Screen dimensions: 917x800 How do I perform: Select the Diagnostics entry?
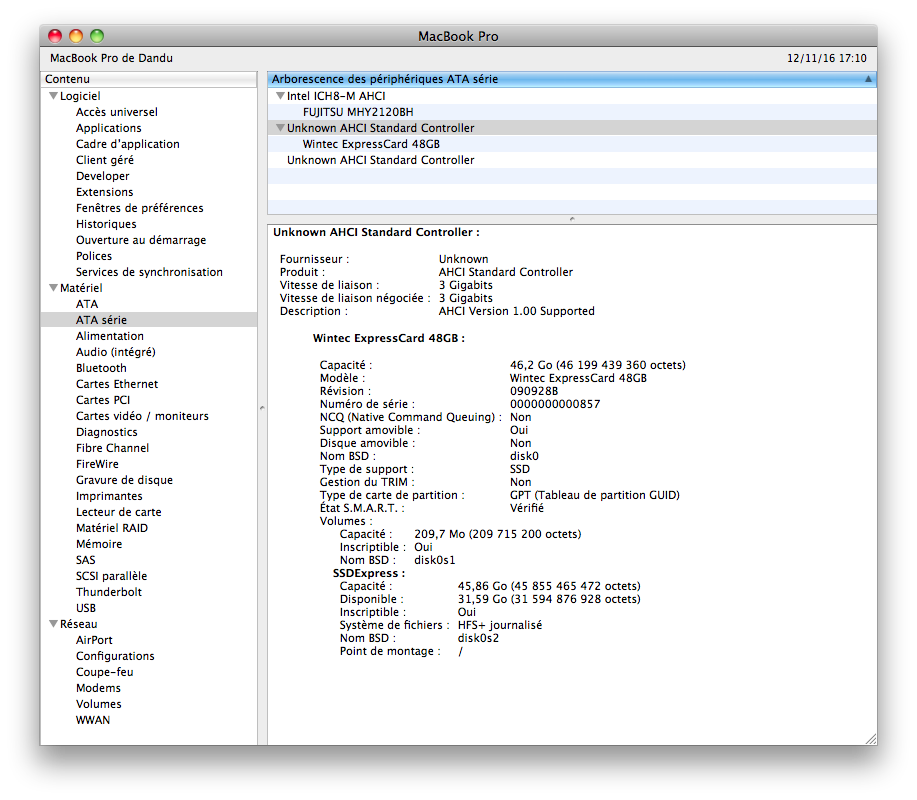tap(106, 432)
